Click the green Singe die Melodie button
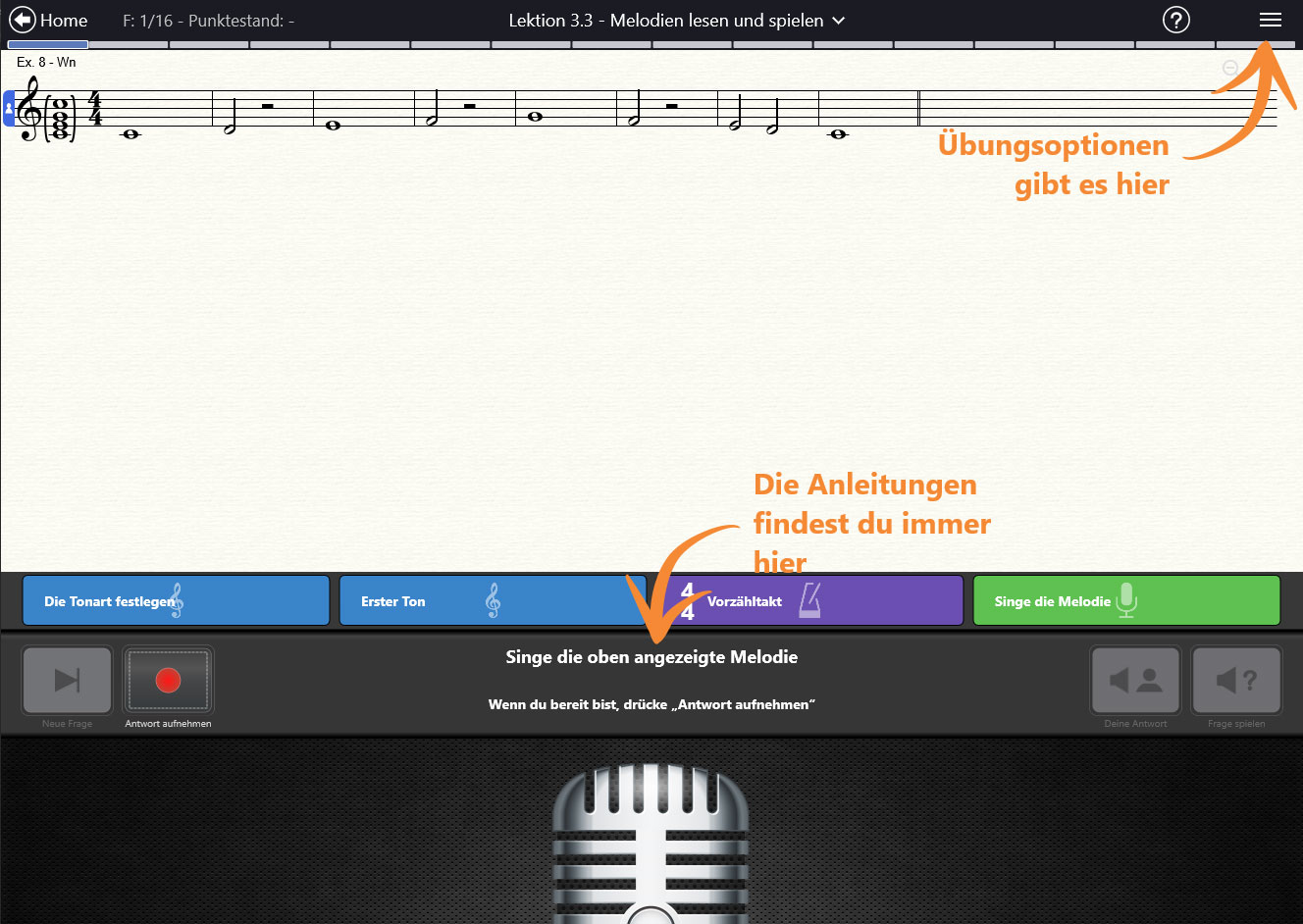 [x=1125, y=601]
